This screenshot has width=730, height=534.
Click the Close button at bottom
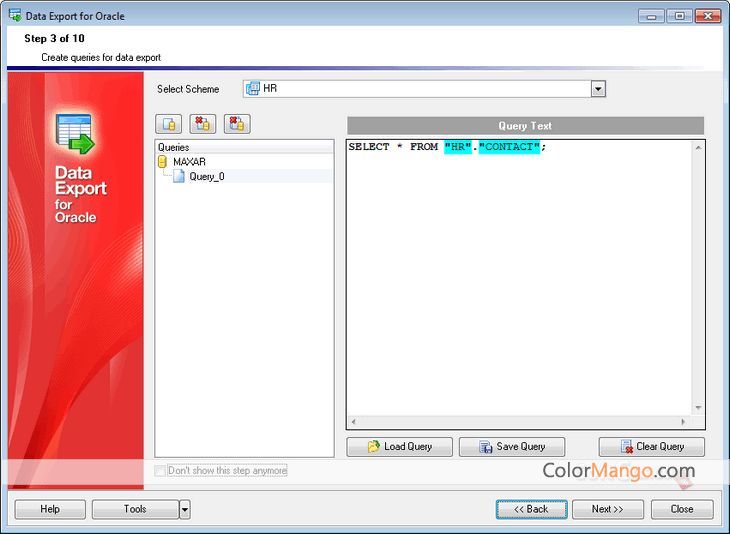pos(682,509)
